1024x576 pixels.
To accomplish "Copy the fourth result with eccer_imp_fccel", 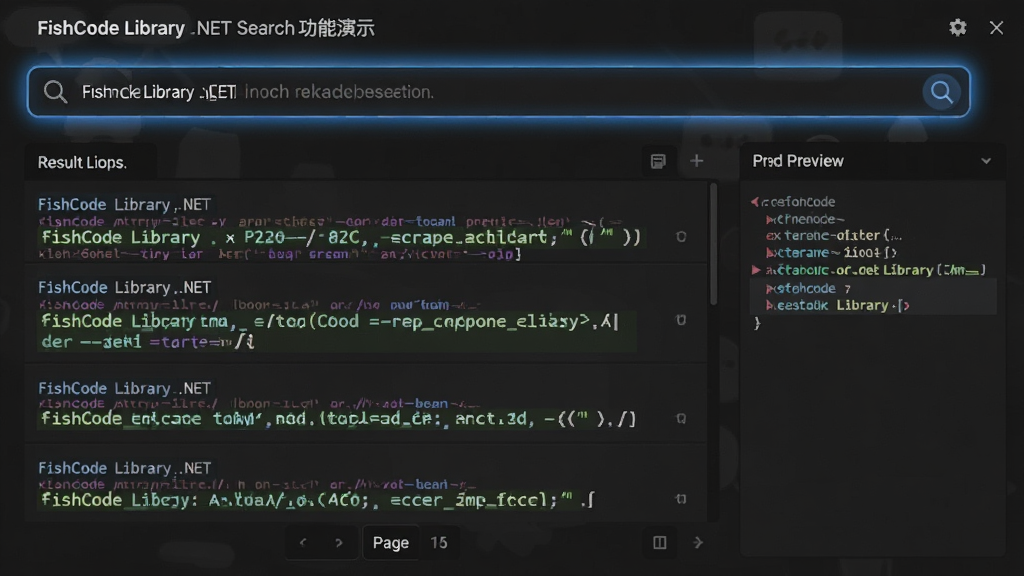I will click(680, 499).
